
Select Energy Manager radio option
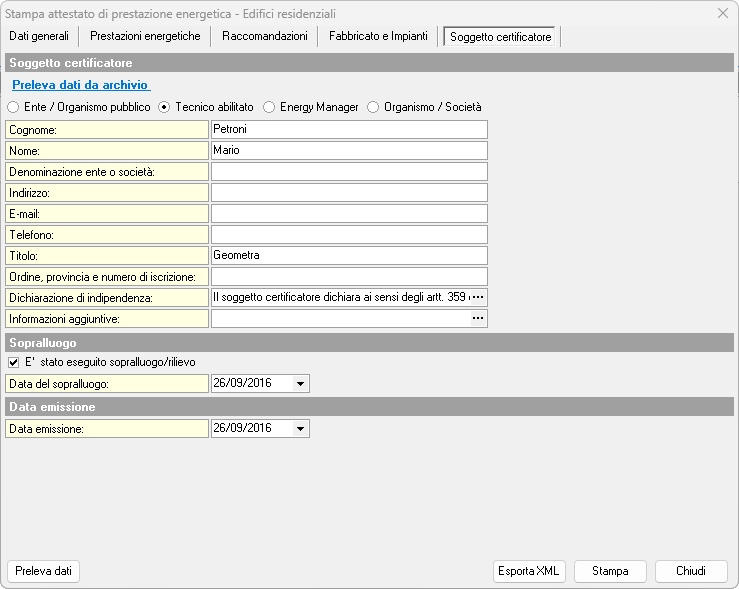[x=269, y=107]
